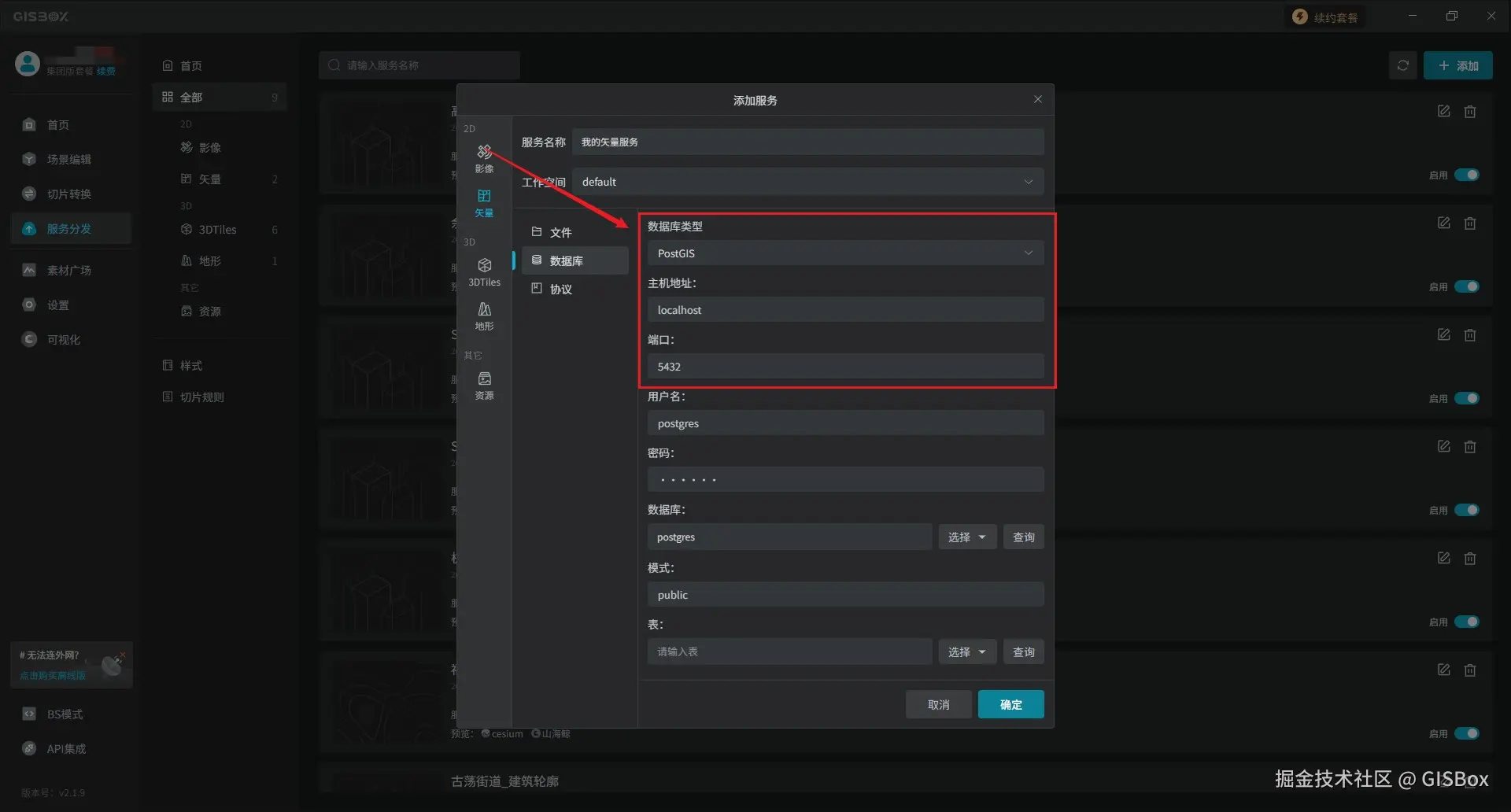The width and height of the screenshot is (1511, 812).
Task: Select the 影像 imagery type in dialog
Action: (x=484, y=158)
